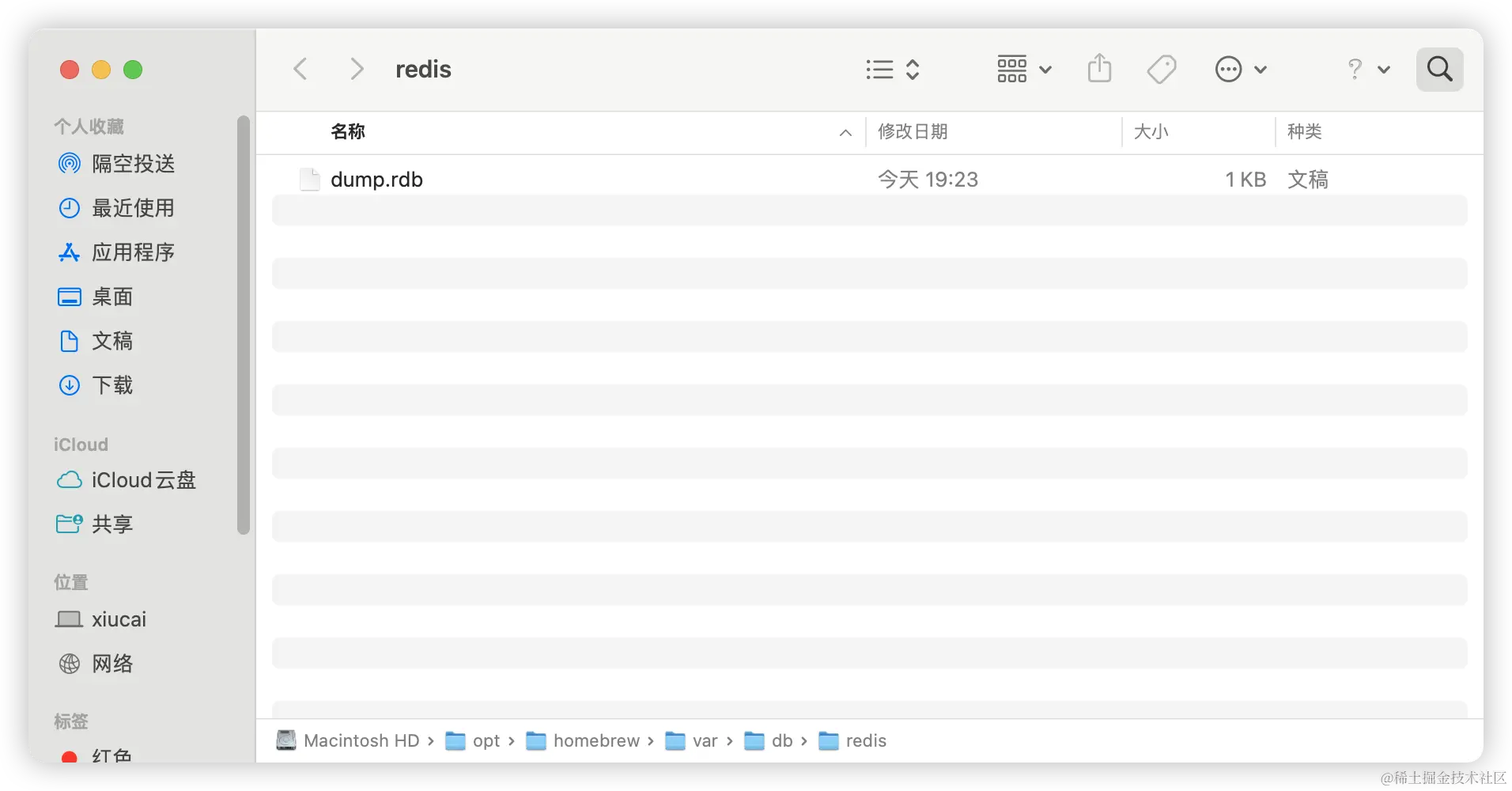This screenshot has height=791, width=1512.
Task: Click opt folder in path bar
Action: coord(473,741)
